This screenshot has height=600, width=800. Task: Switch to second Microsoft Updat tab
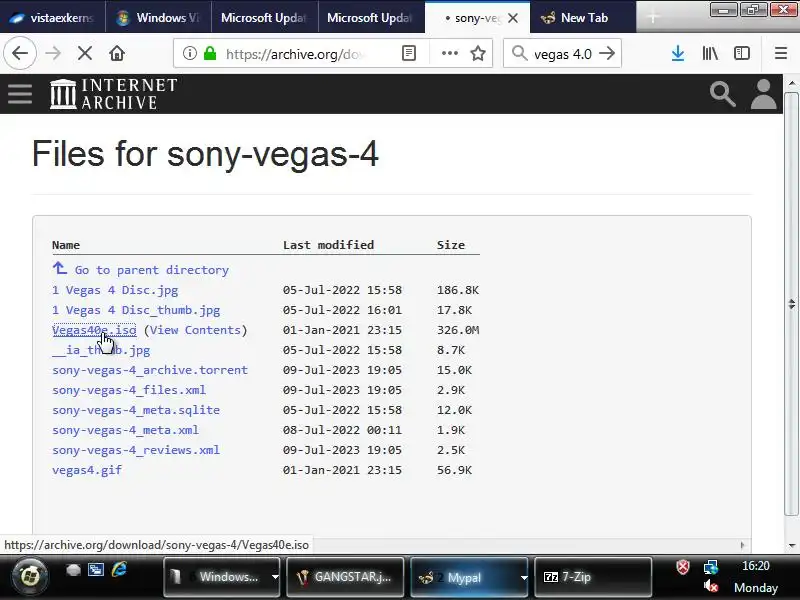(x=371, y=18)
